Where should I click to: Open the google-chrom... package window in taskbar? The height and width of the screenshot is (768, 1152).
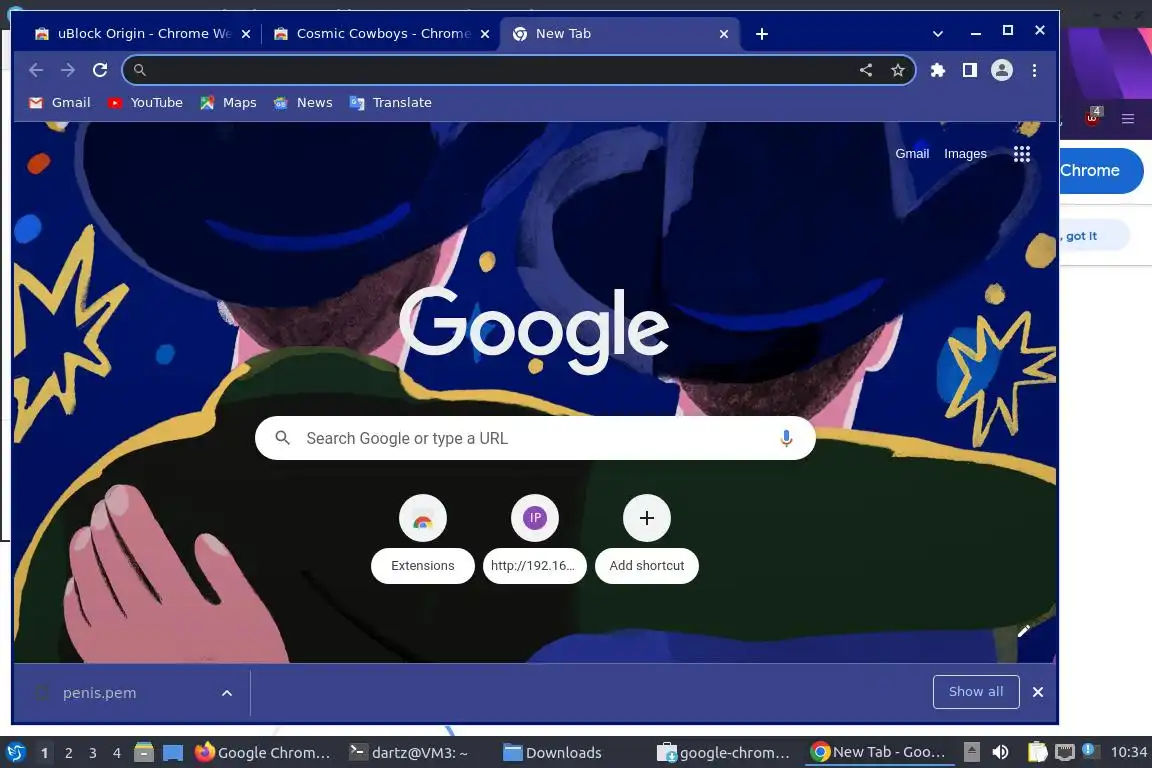click(x=724, y=752)
